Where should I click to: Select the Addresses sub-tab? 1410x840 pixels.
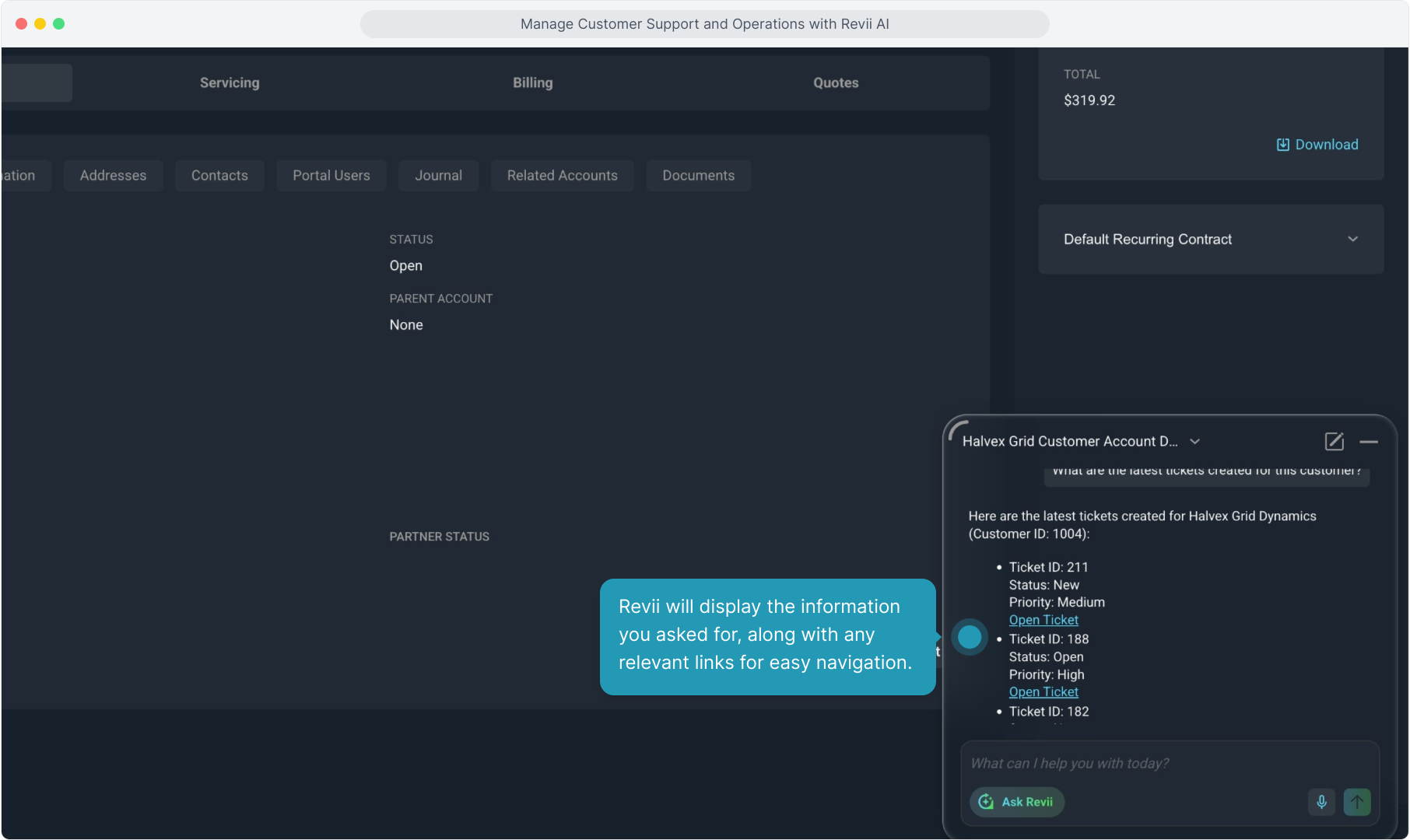click(x=113, y=176)
